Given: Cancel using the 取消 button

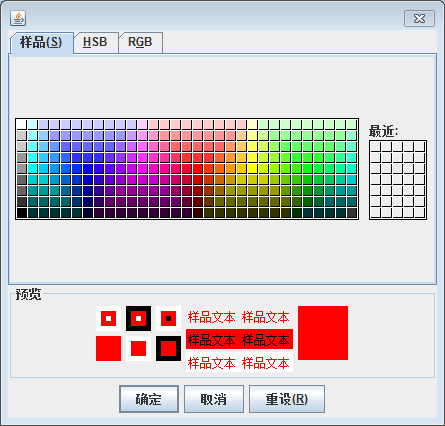Looking at the screenshot, I should pyautogui.click(x=214, y=399).
